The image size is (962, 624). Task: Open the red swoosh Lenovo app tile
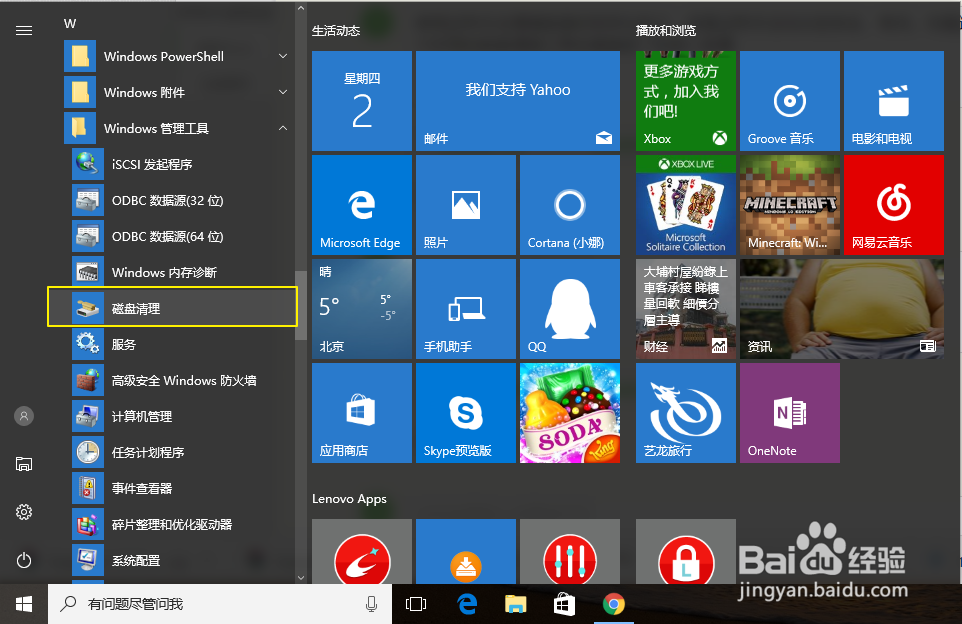coord(362,552)
